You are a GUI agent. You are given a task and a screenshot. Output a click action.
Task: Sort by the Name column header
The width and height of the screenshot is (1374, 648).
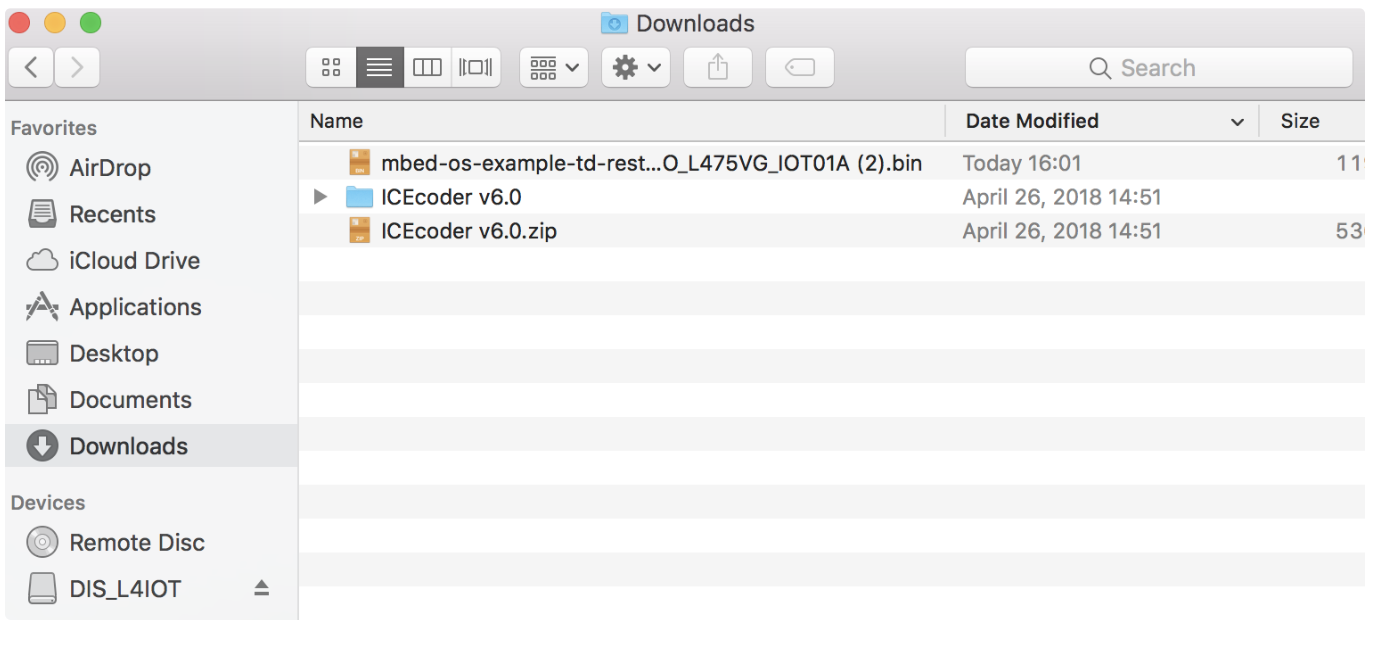(337, 121)
